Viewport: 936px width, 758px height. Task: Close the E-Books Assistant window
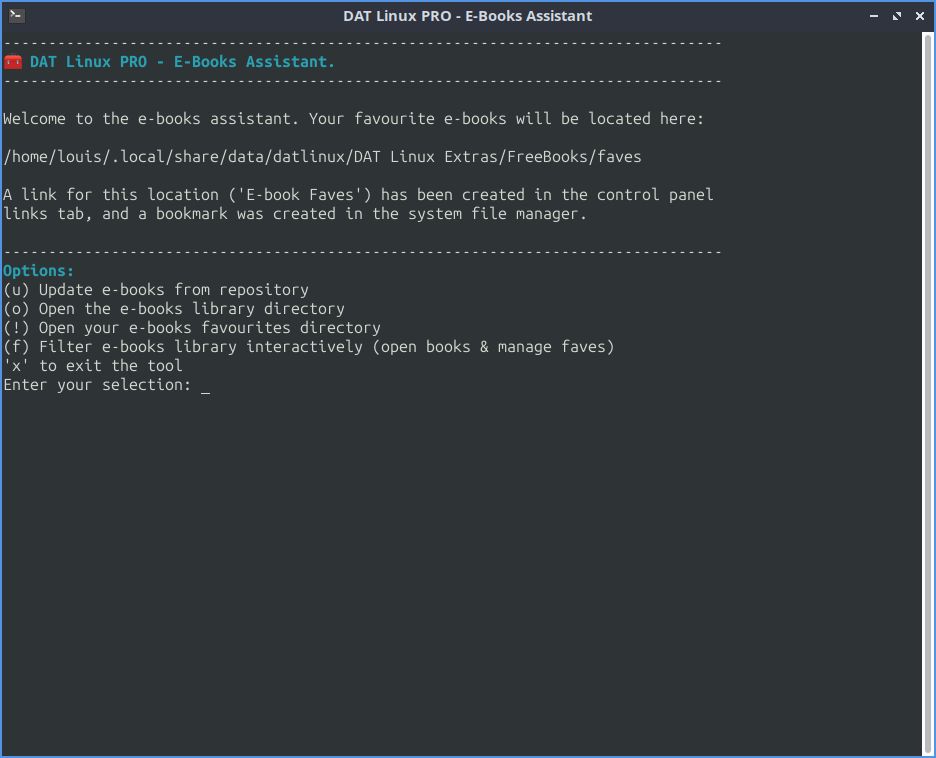point(920,16)
